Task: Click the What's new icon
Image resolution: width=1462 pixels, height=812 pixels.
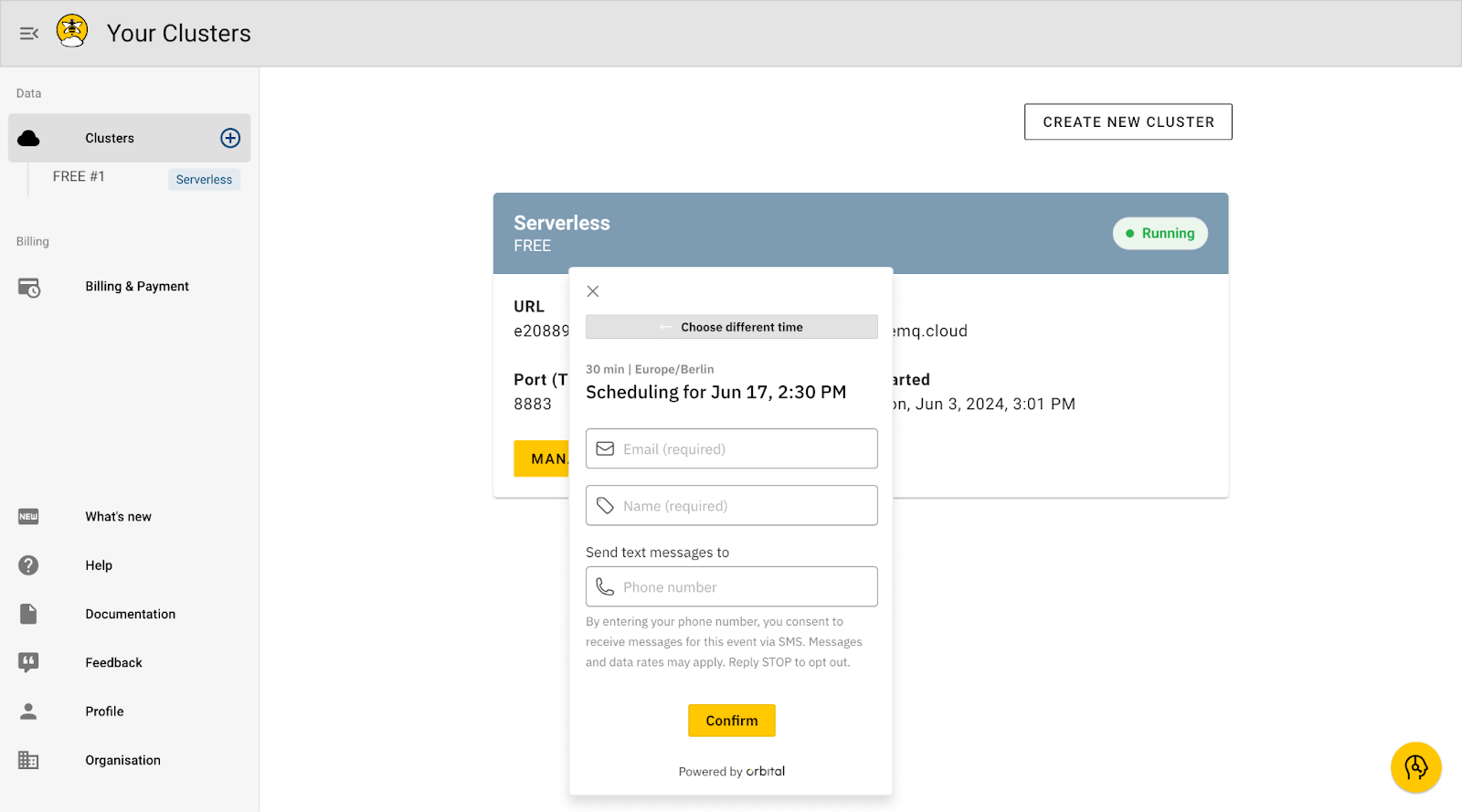Action: pyautogui.click(x=28, y=517)
